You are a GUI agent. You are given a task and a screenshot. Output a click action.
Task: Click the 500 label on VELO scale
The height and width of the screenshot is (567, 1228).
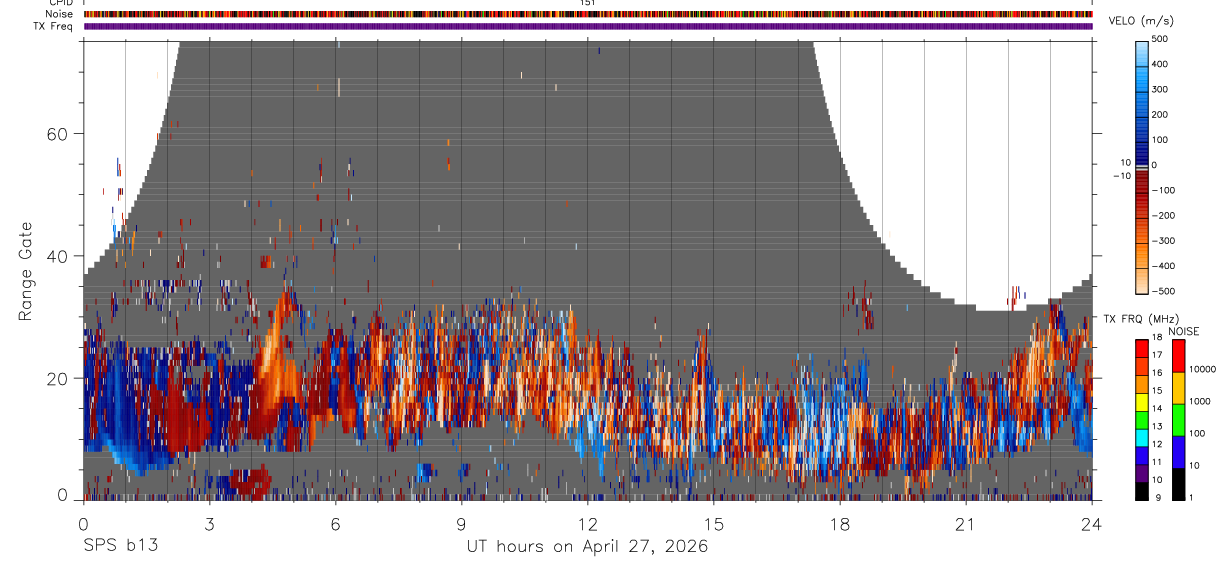[x=1161, y=39]
